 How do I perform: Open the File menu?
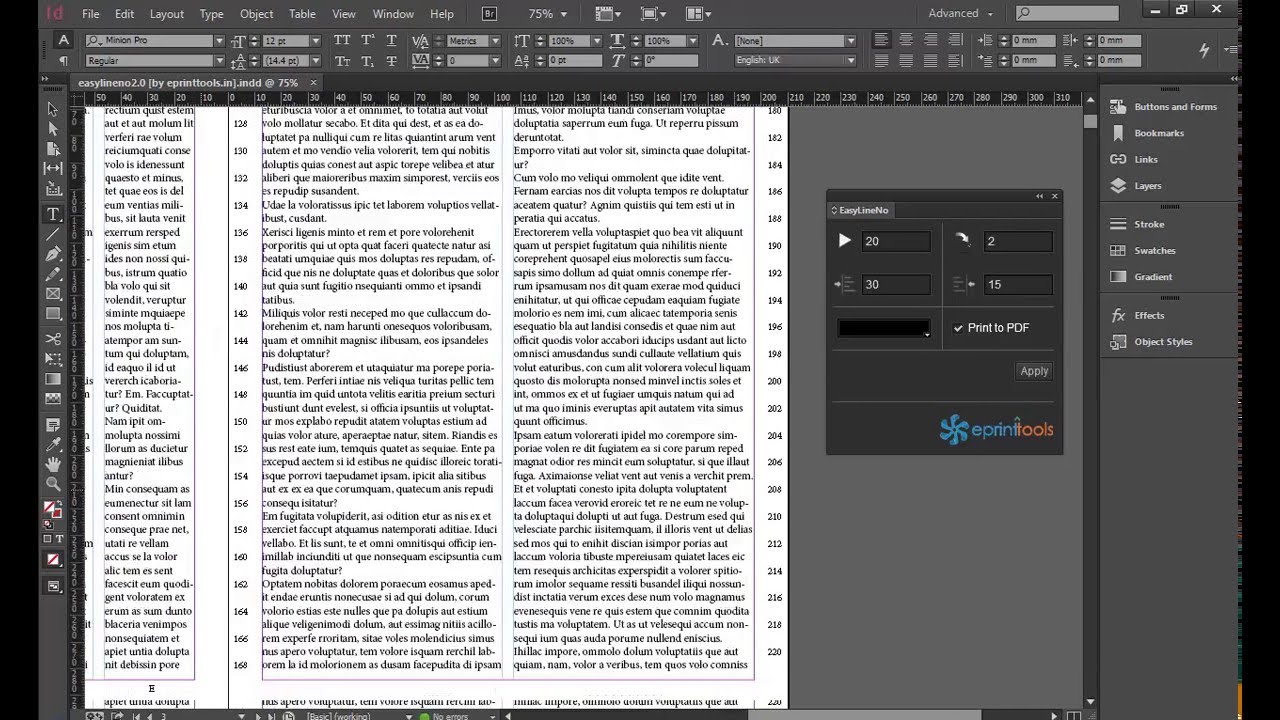click(x=91, y=14)
